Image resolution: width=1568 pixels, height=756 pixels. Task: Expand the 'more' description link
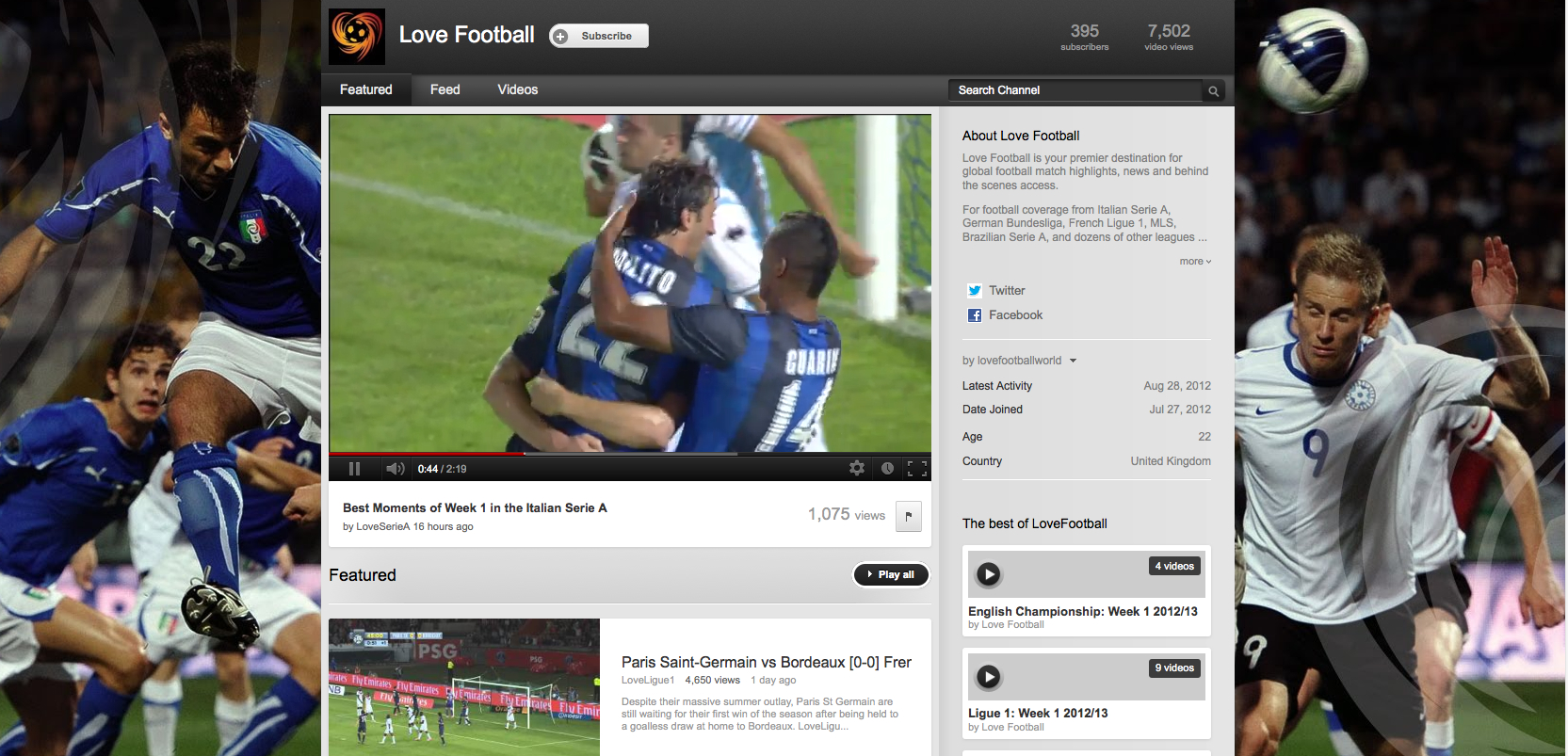pos(1195,262)
